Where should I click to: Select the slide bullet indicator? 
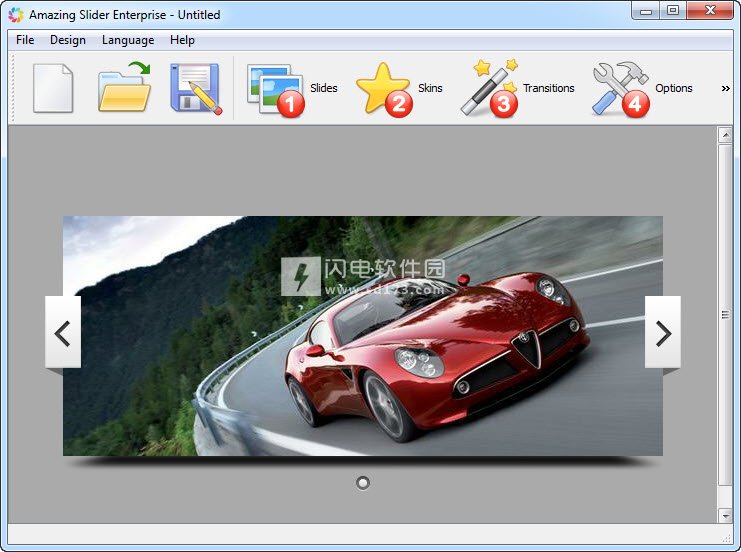click(x=363, y=483)
